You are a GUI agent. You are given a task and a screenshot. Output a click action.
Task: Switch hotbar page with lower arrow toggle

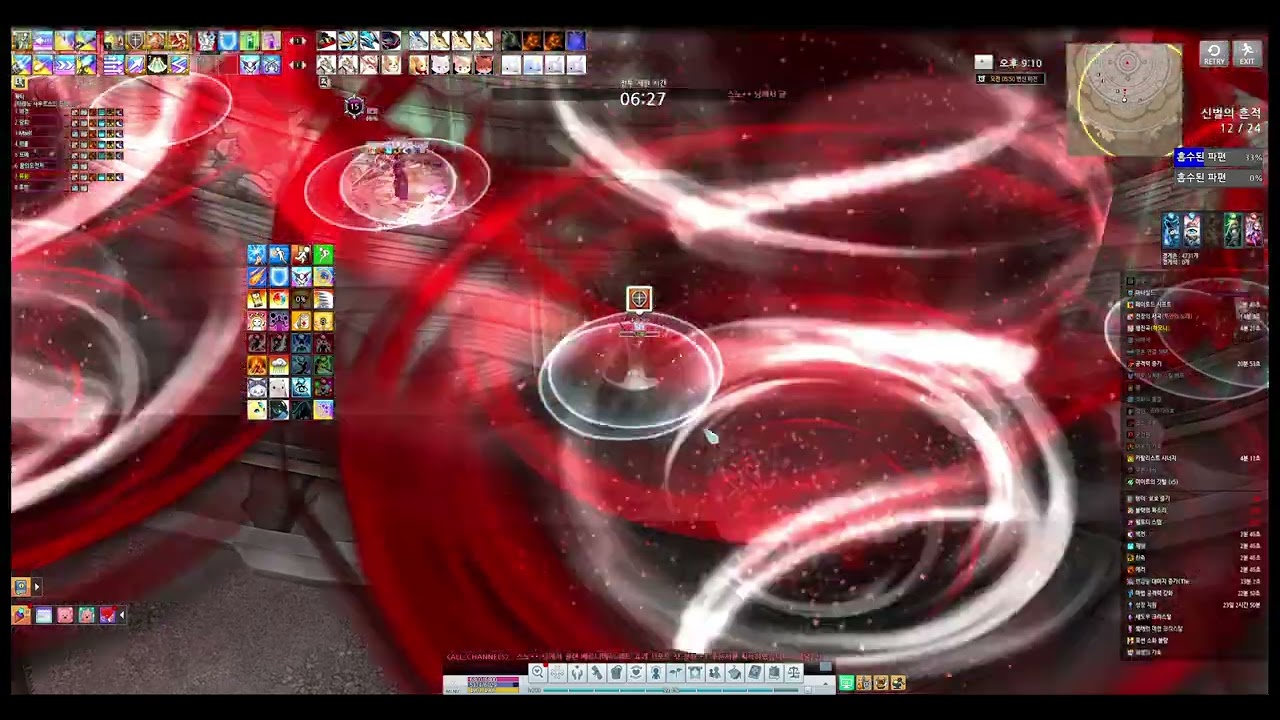click(297, 65)
